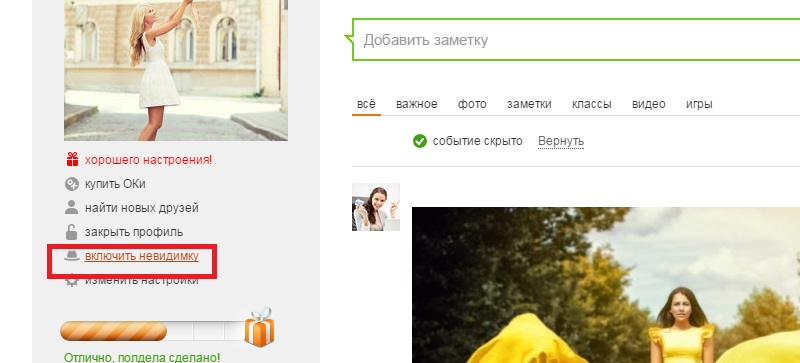Click the person icon beside найти новых друзей
Viewport: 800px width, 363px height.
[x=71, y=207]
